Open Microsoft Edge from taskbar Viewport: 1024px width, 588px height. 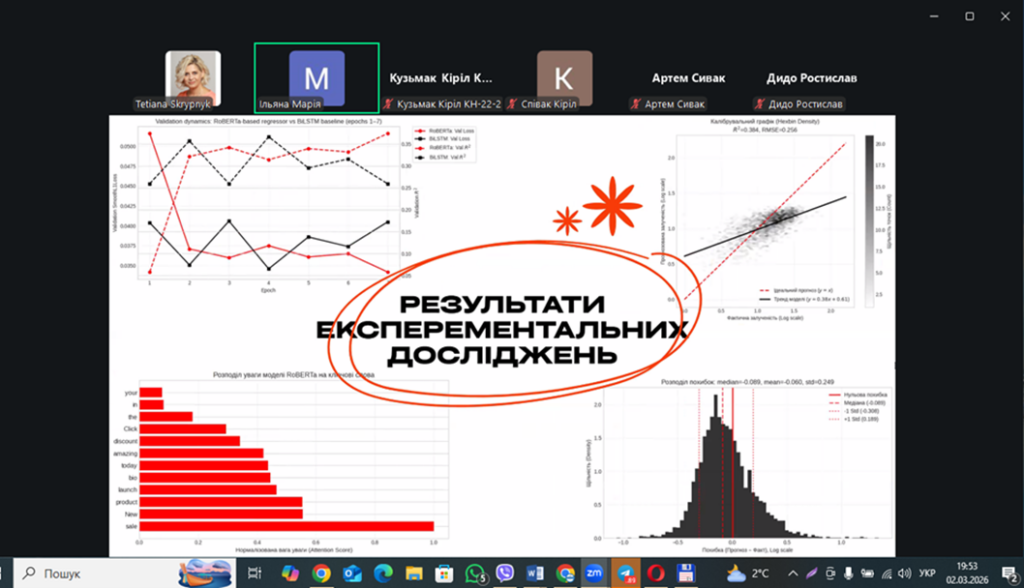pyautogui.click(x=383, y=573)
